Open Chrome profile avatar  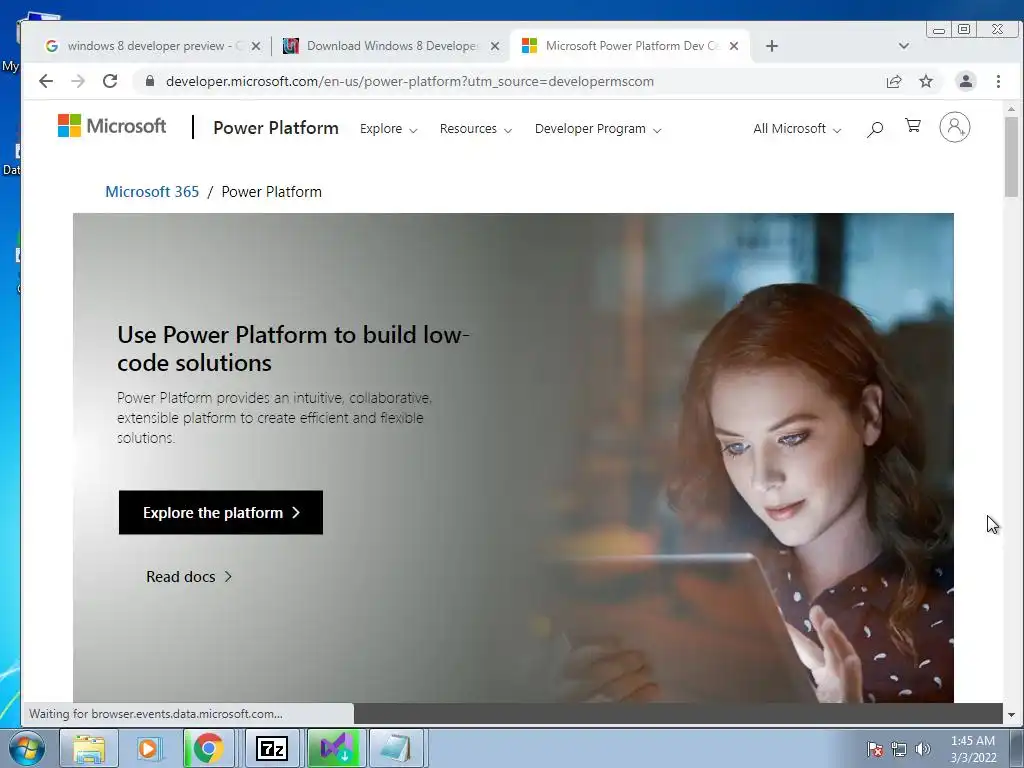pyautogui.click(x=965, y=81)
